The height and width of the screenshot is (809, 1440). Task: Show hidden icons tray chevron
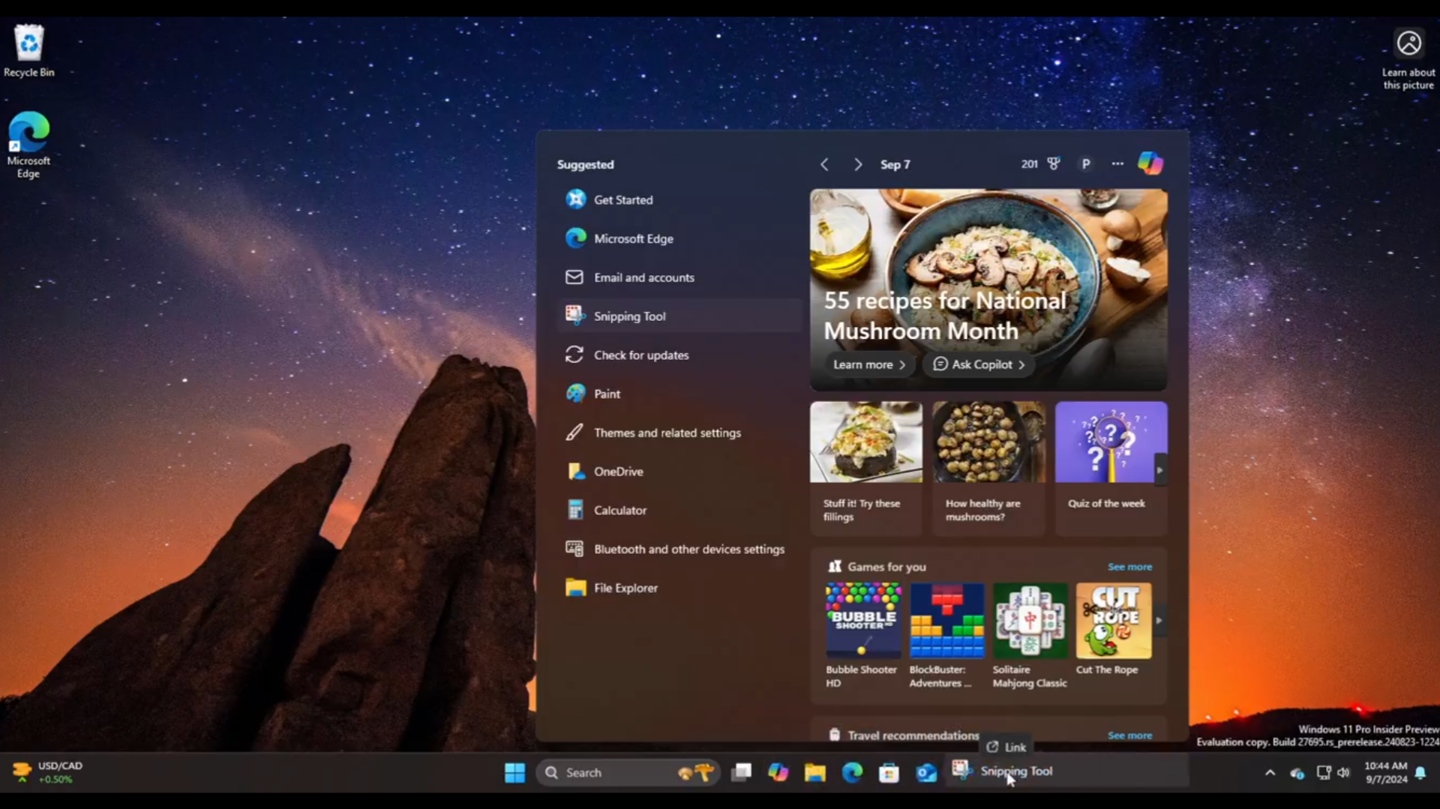[x=1270, y=773]
